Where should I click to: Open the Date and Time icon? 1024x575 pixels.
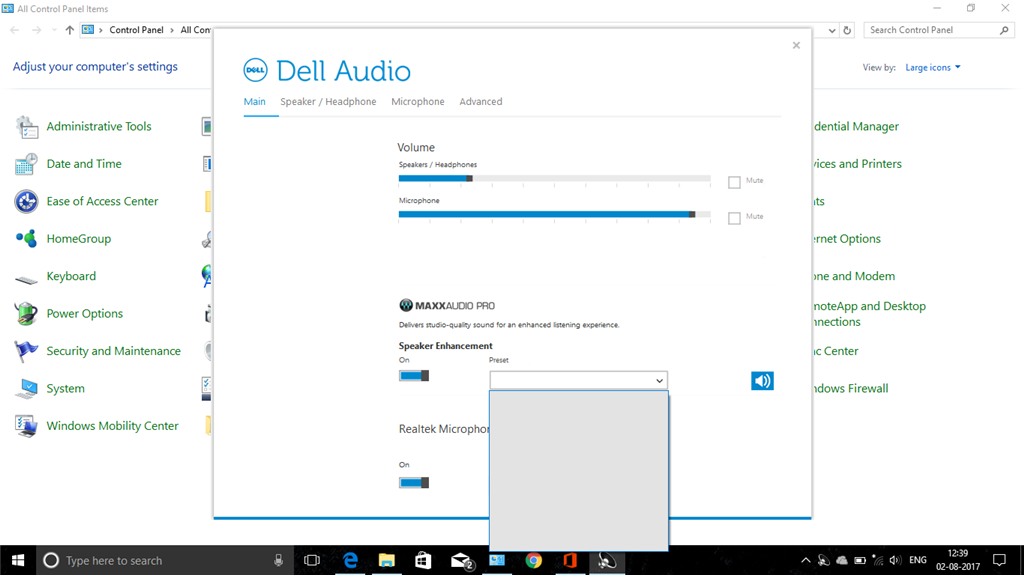coord(26,164)
